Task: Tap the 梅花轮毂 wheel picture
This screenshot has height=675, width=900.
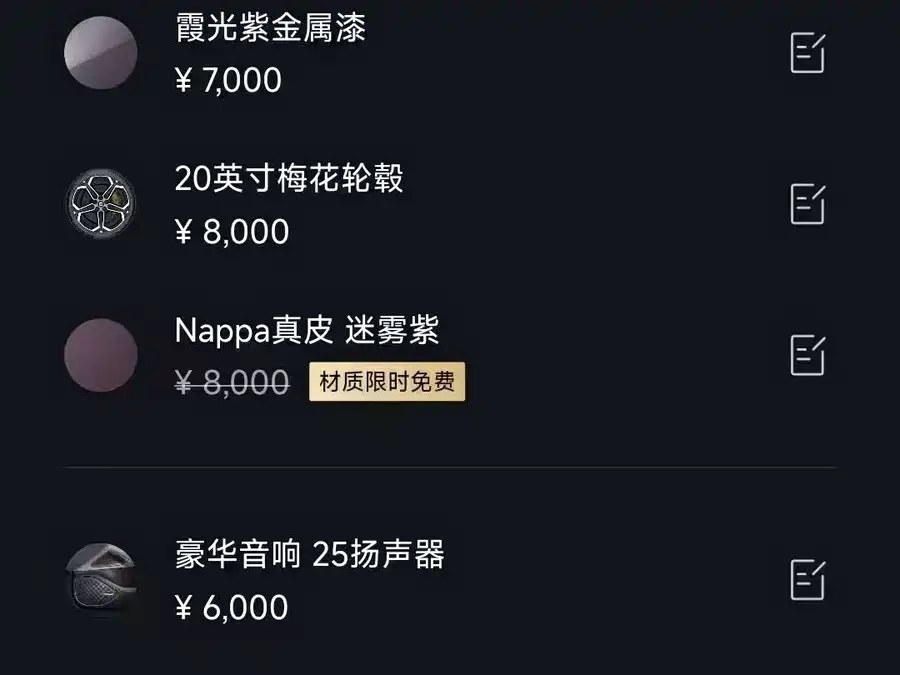Action: pos(101,205)
